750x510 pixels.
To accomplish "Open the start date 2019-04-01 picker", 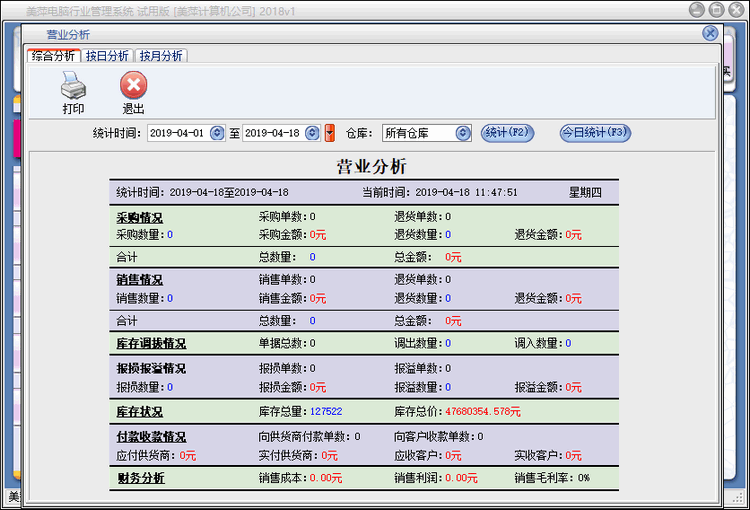I will (217, 133).
